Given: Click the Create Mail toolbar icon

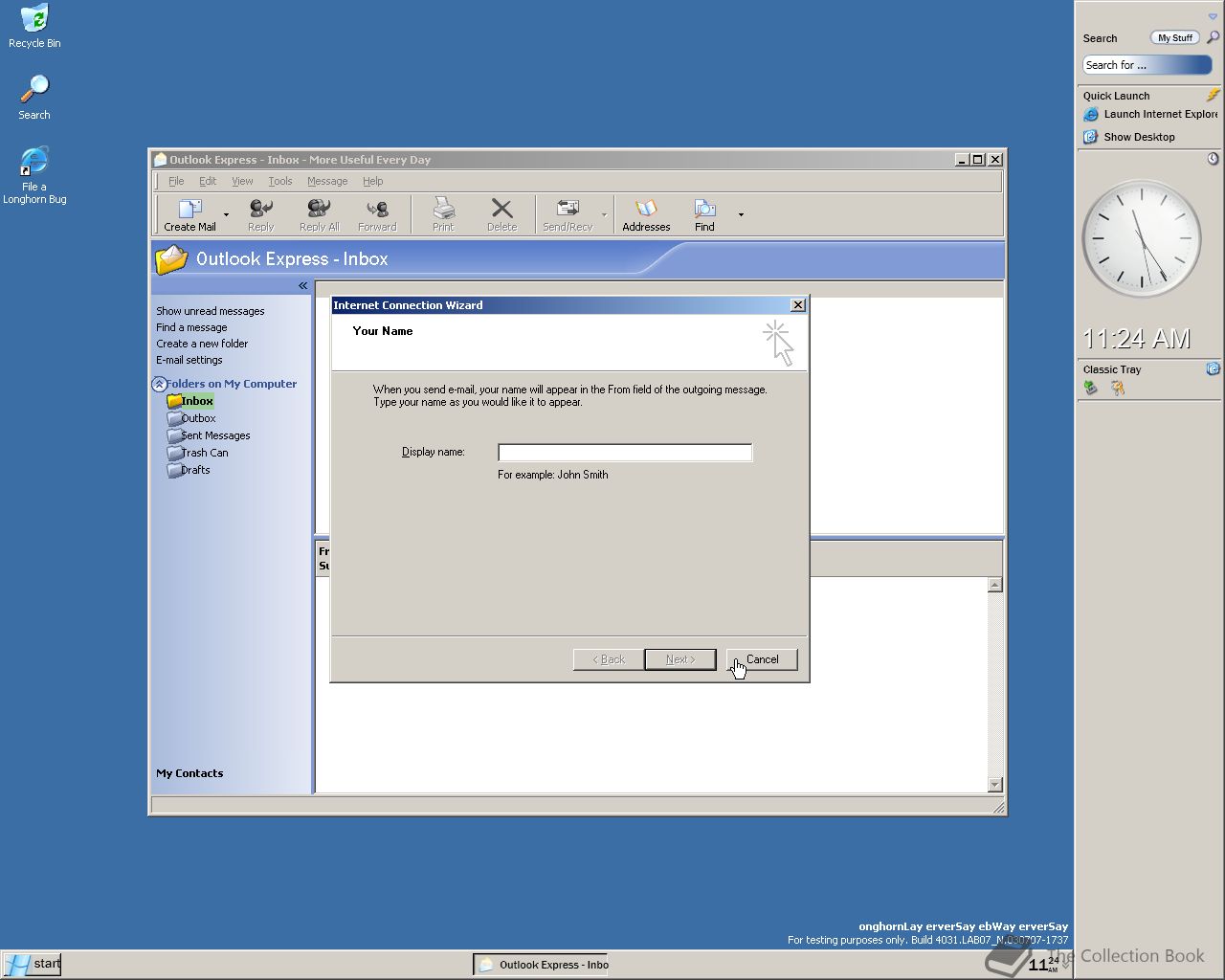Looking at the screenshot, I should click(189, 215).
